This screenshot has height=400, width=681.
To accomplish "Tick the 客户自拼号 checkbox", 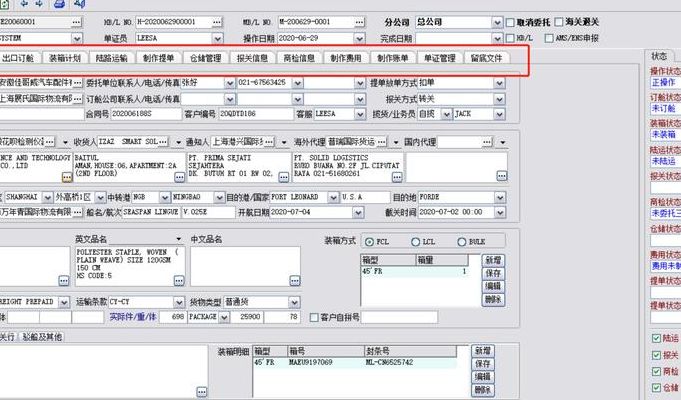I will coord(314,317).
